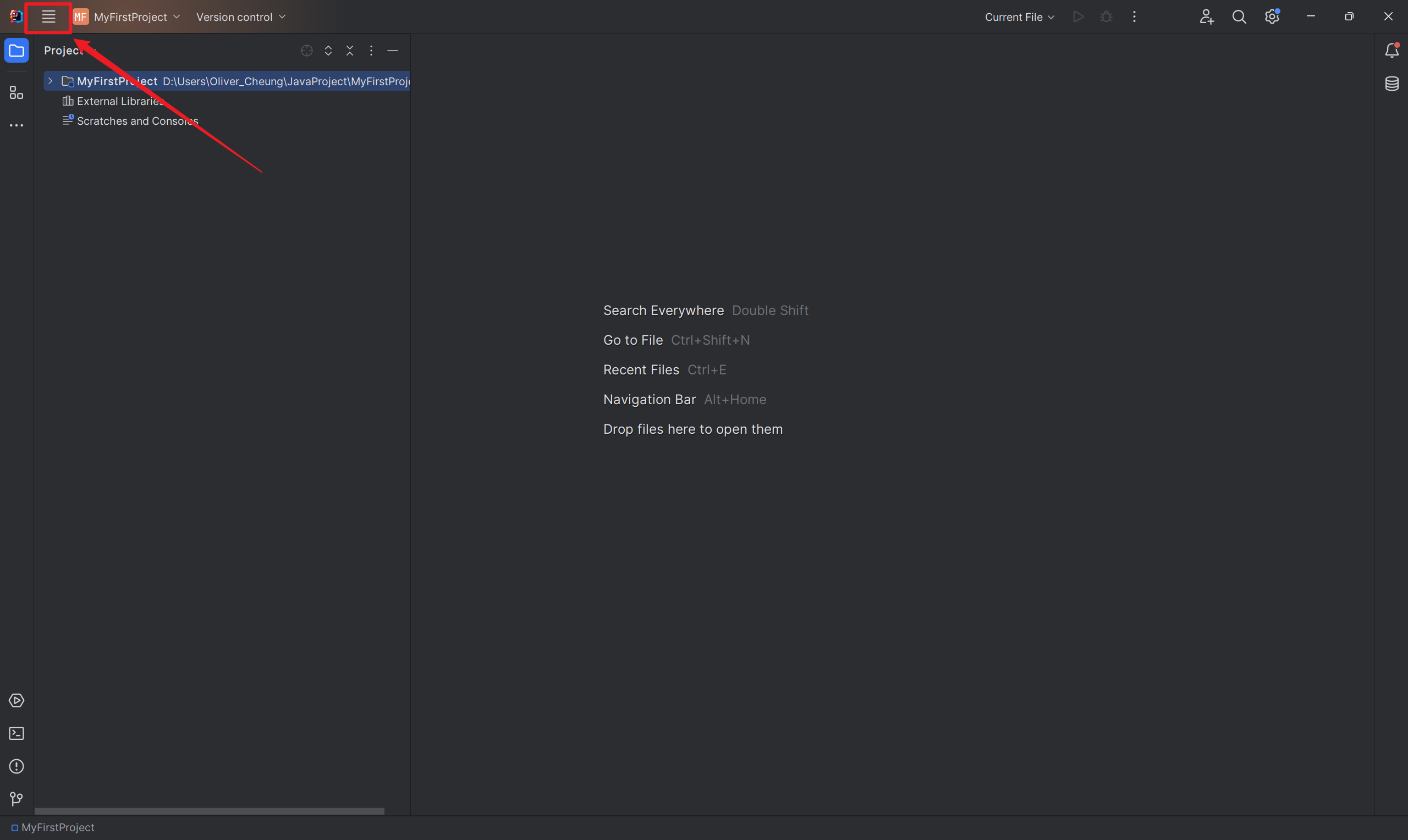Toggle the Project tool window button

[16, 51]
